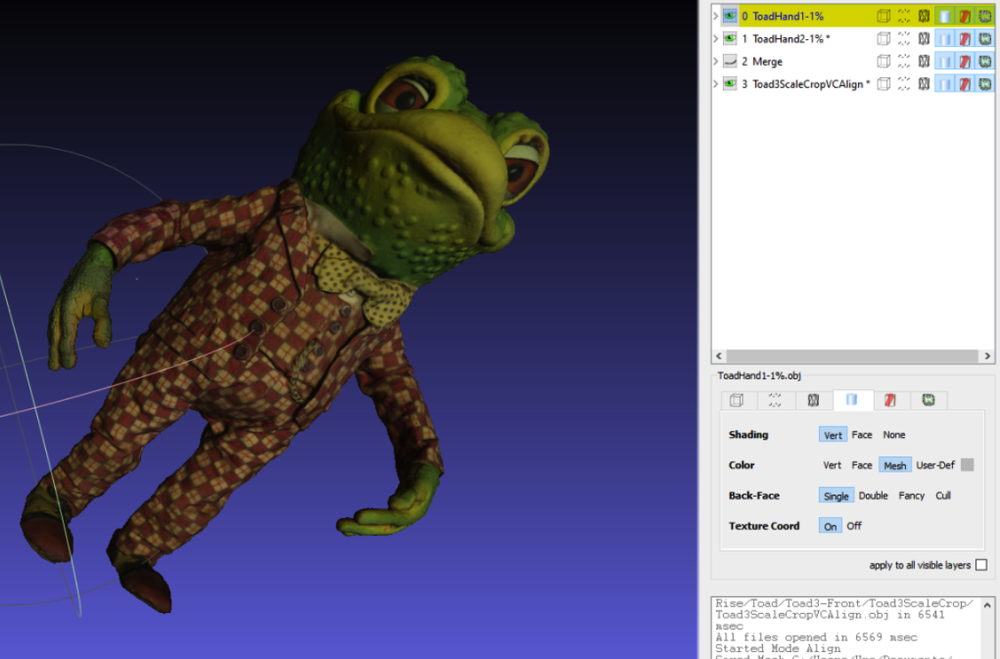Select the Toad3ScaleCropVCAlign layer name
Viewport: 1000px width, 659px height.
[811, 84]
